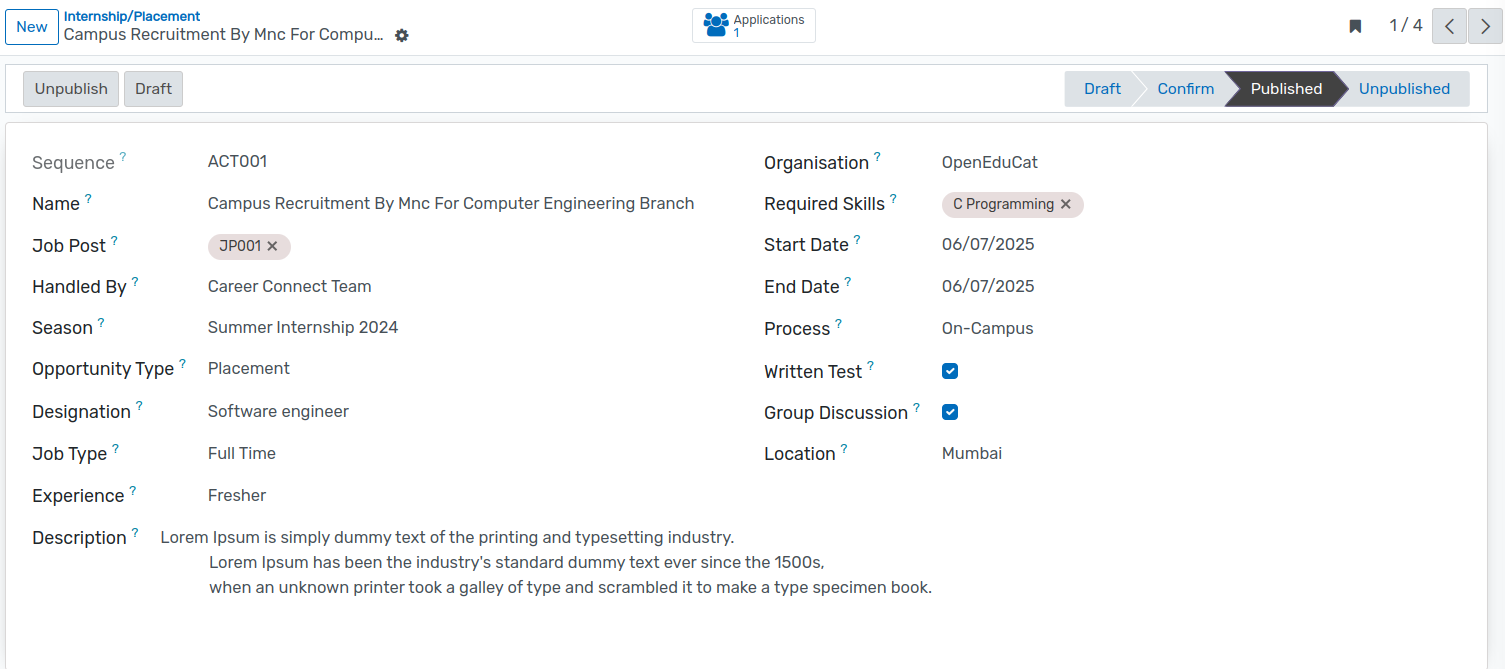
Task: Show help tooltip for Sequence field
Action: click(x=123, y=156)
